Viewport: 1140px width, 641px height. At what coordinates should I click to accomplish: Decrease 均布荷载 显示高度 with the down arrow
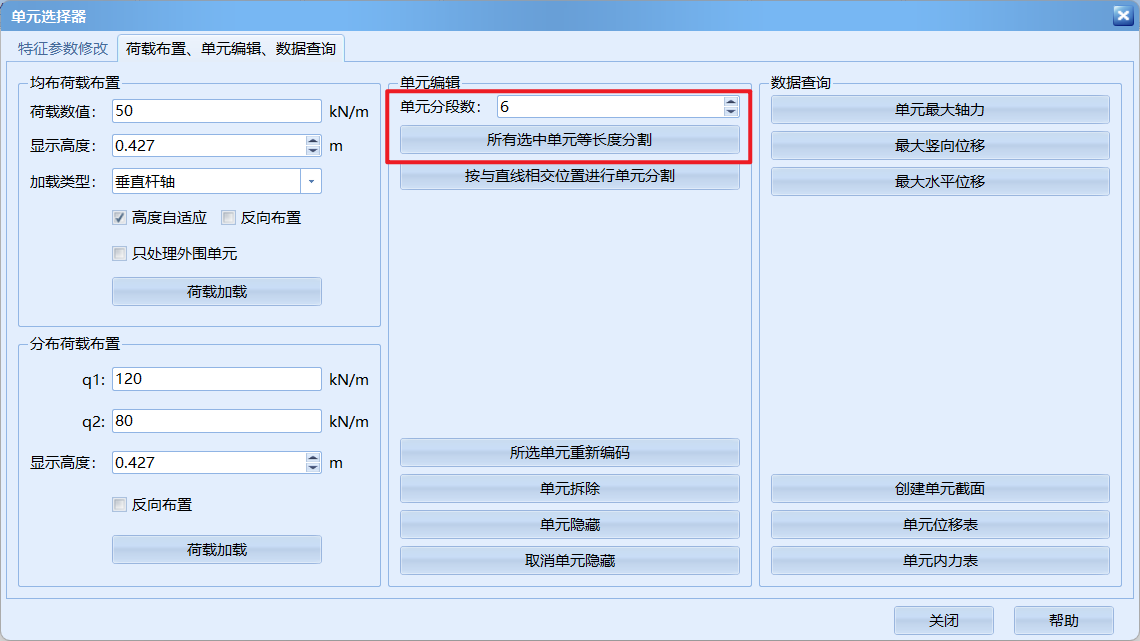[x=313, y=151]
